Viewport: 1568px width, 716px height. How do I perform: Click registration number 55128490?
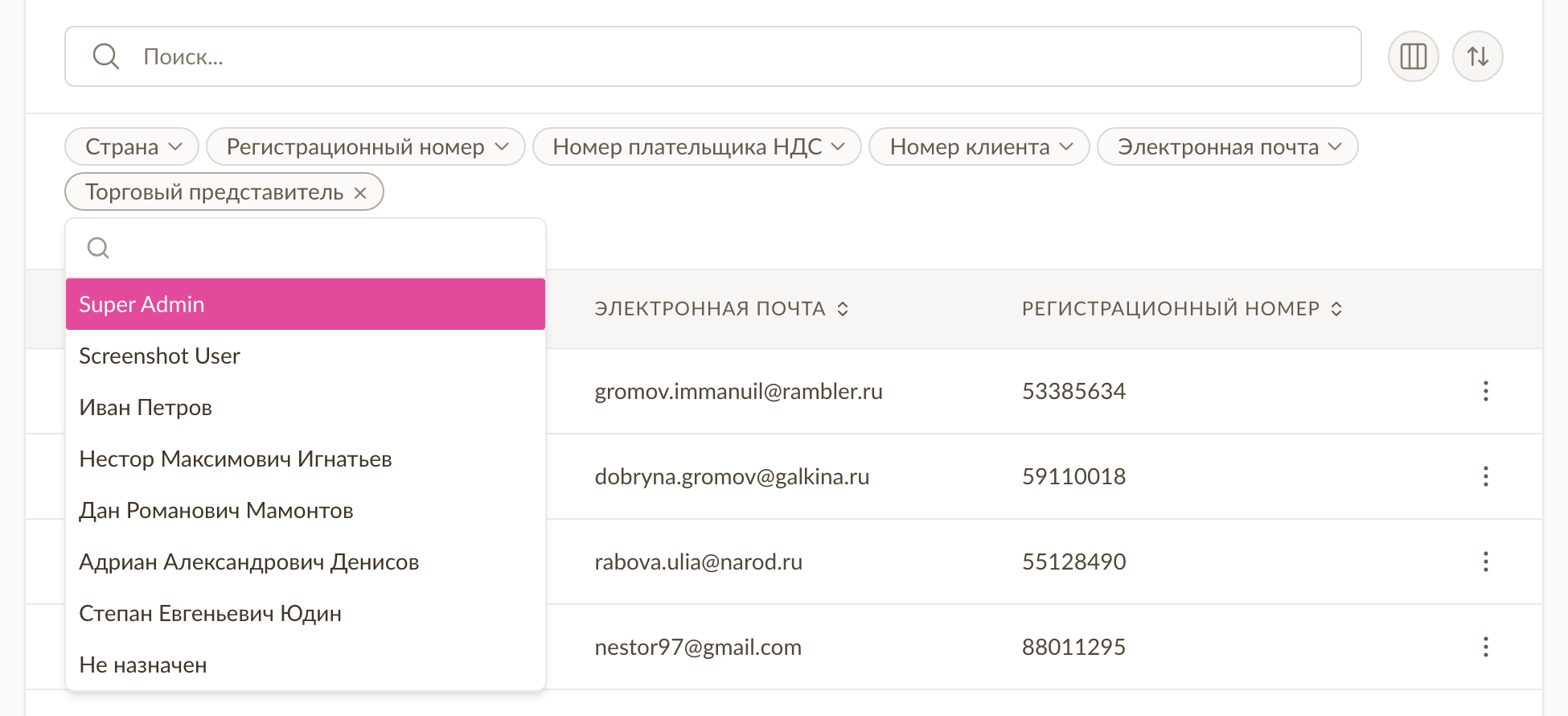point(1073,562)
